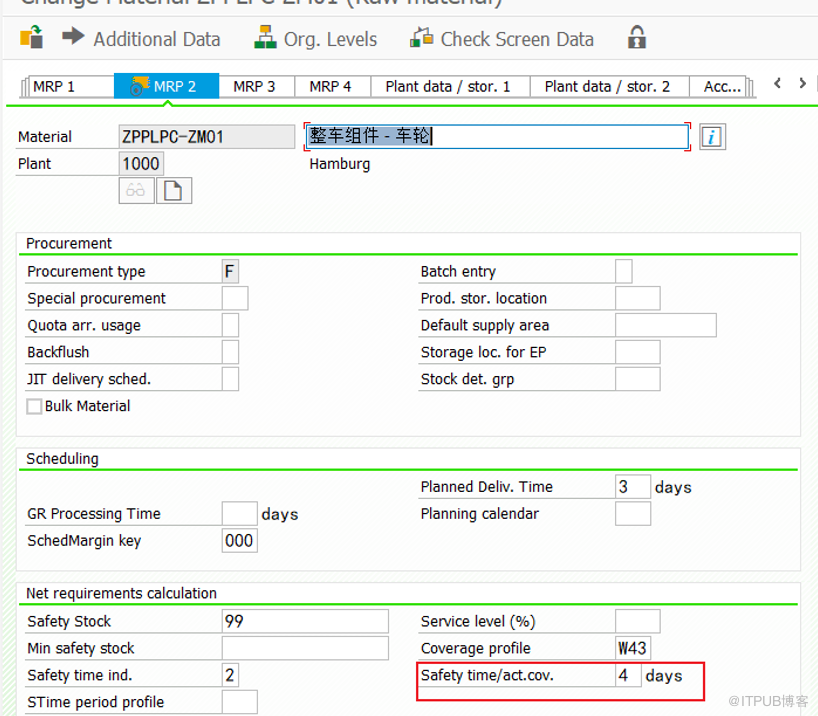
Task: Click the Material number field ZPPLPC-ZM01
Action: [x=207, y=137]
